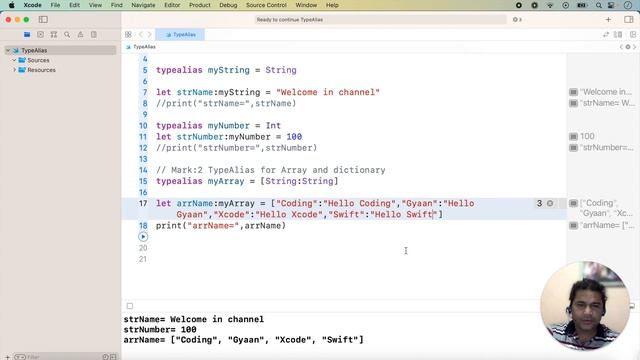Jump to previous issue chevron

click(x=622, y=47)
